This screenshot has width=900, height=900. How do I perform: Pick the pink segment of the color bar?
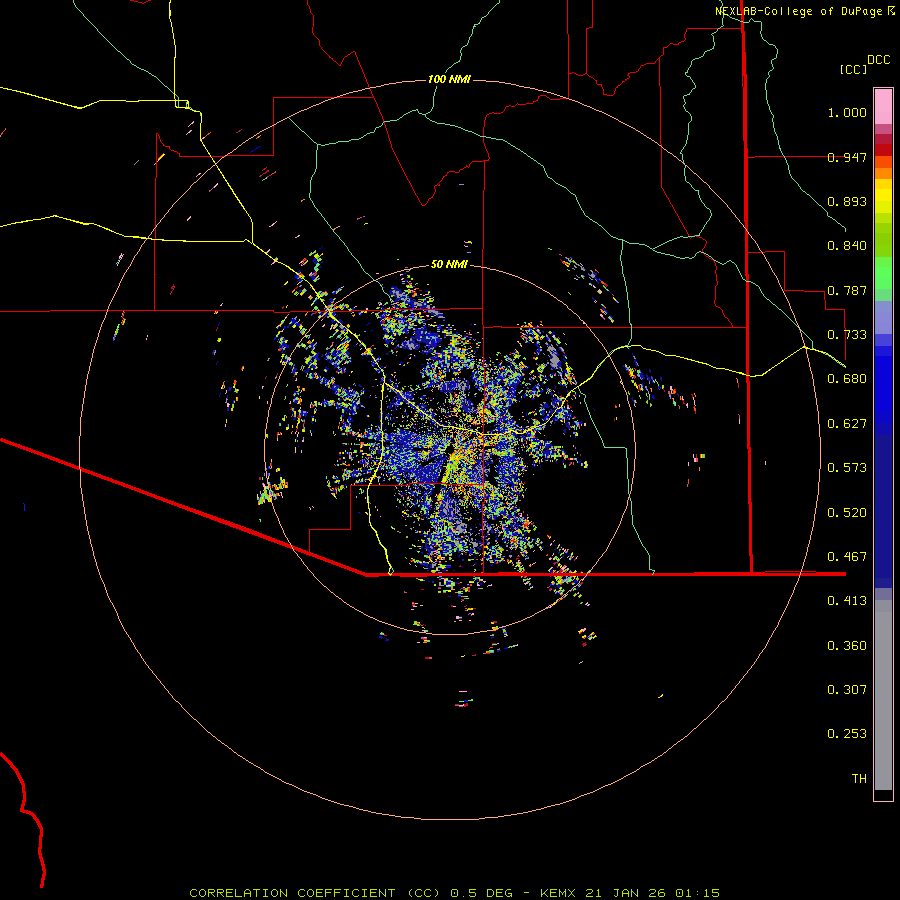coord(883,106)
